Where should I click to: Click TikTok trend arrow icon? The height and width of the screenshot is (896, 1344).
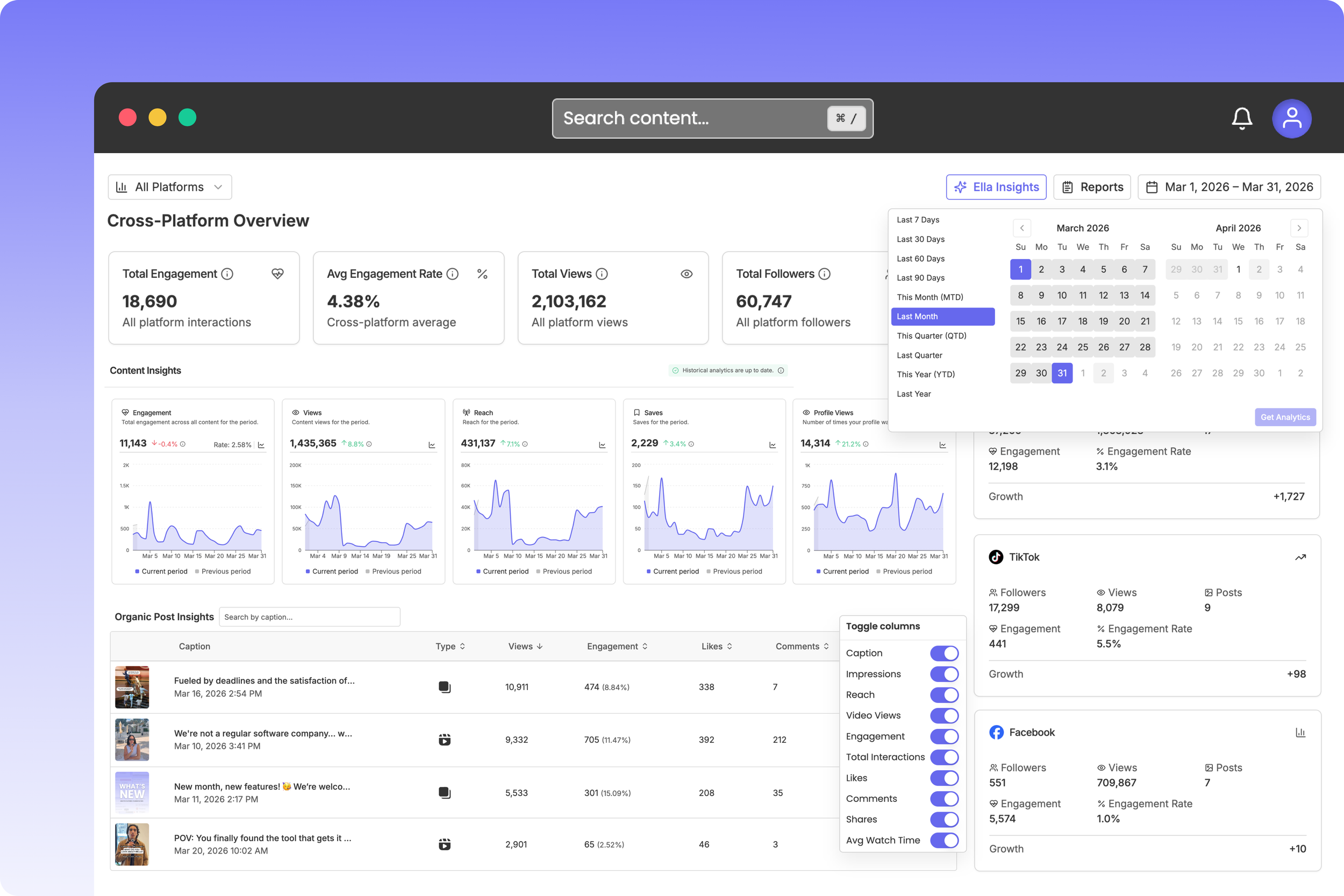pos(1300,557)
